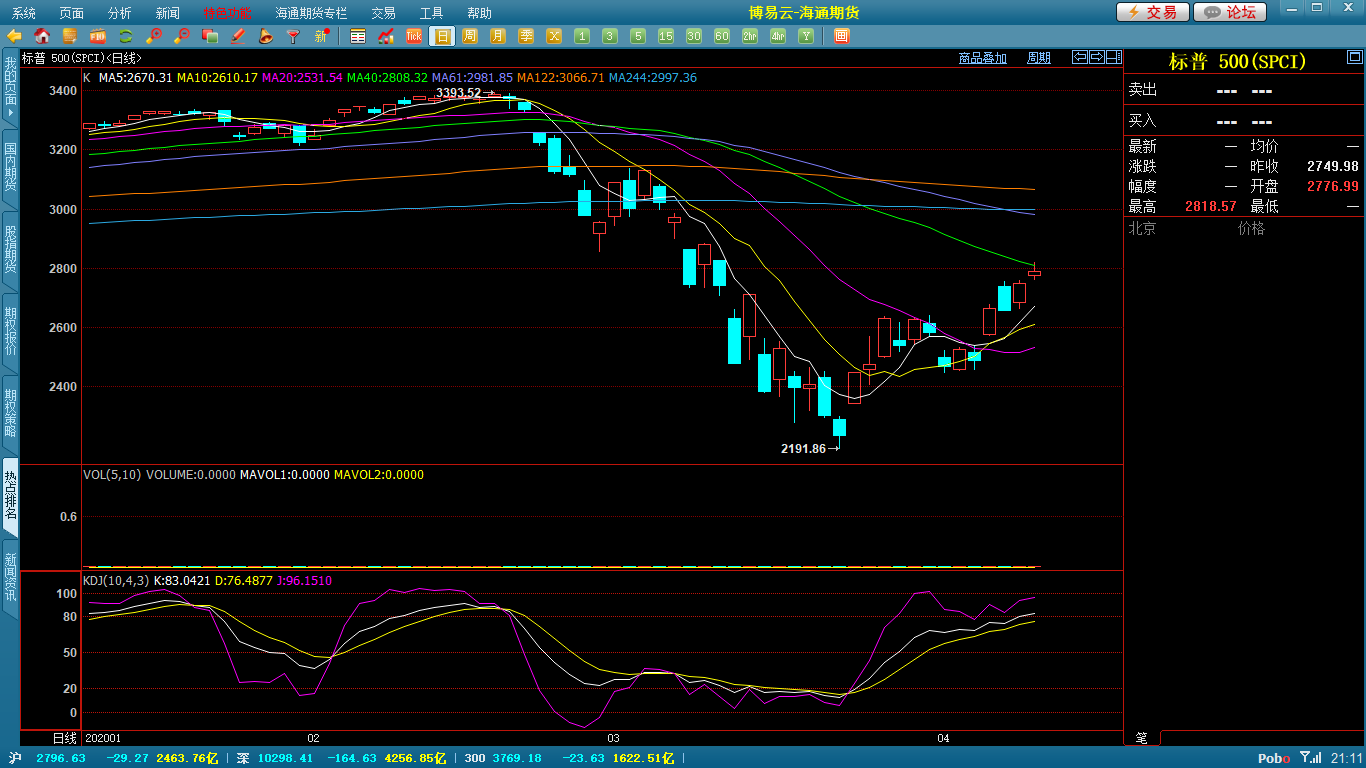Open the 周期 period dropdown link
The image size is (1366, 768).
click(1039, 58)
